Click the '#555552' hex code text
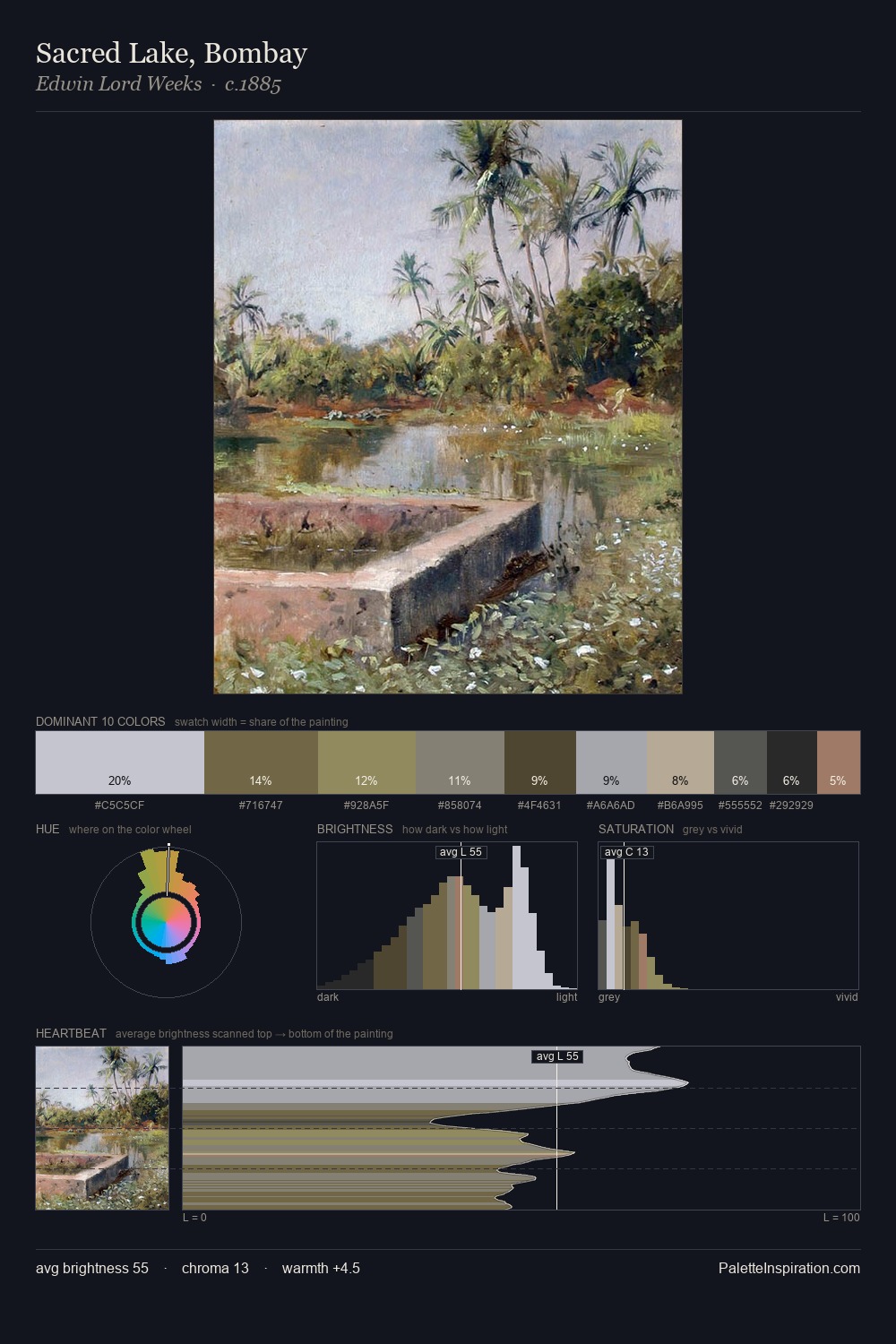The width and height of the screenshot is (896, 1344). [740, 805]
